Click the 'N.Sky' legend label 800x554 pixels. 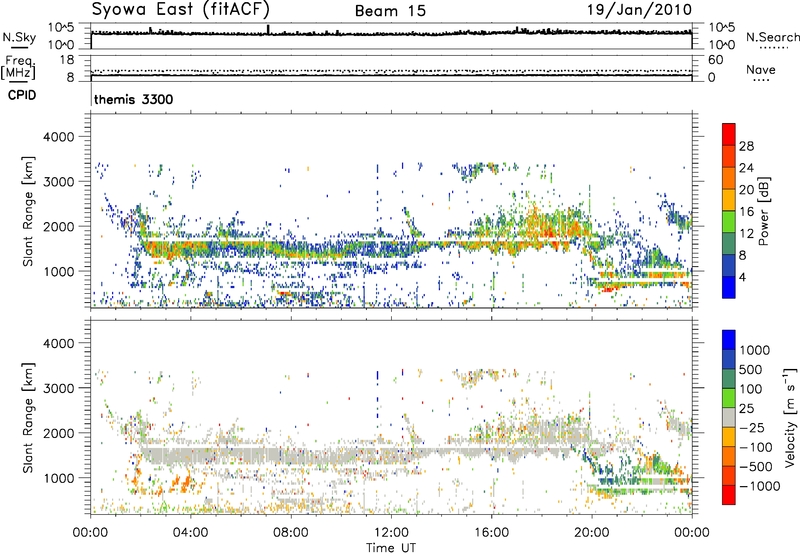[19, 37]
